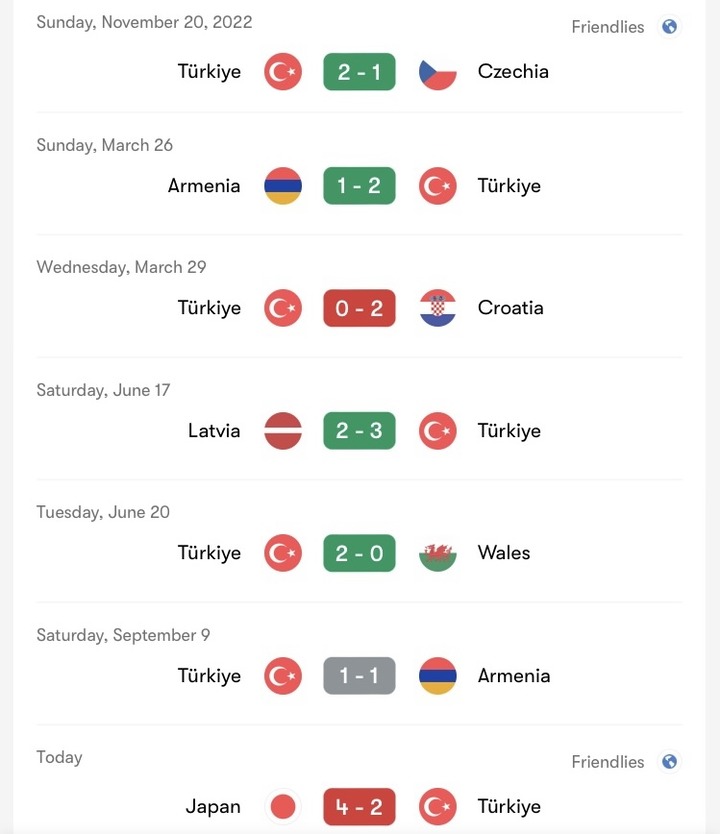
Task: Open the 2 - 1 Türkiye vs Czechia score
Action: pyautogui.click(x=359, y=72)
